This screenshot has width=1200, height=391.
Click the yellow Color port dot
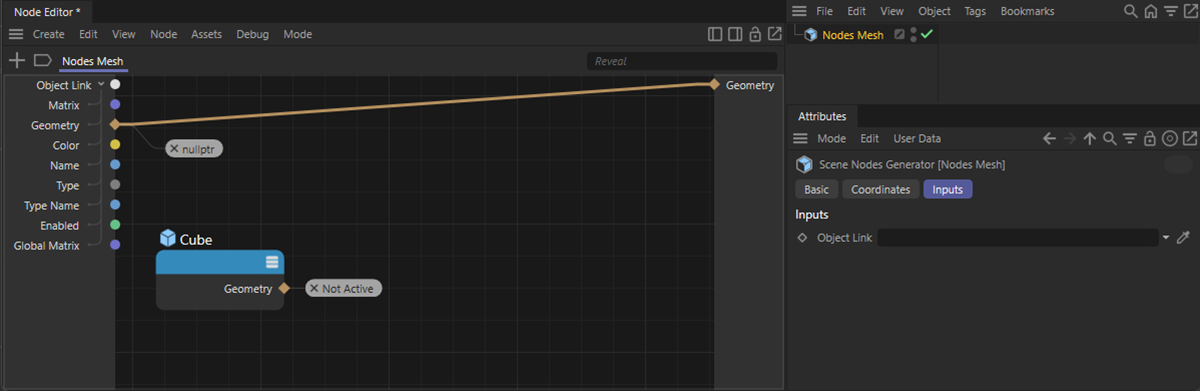click(x=115, y=145)
